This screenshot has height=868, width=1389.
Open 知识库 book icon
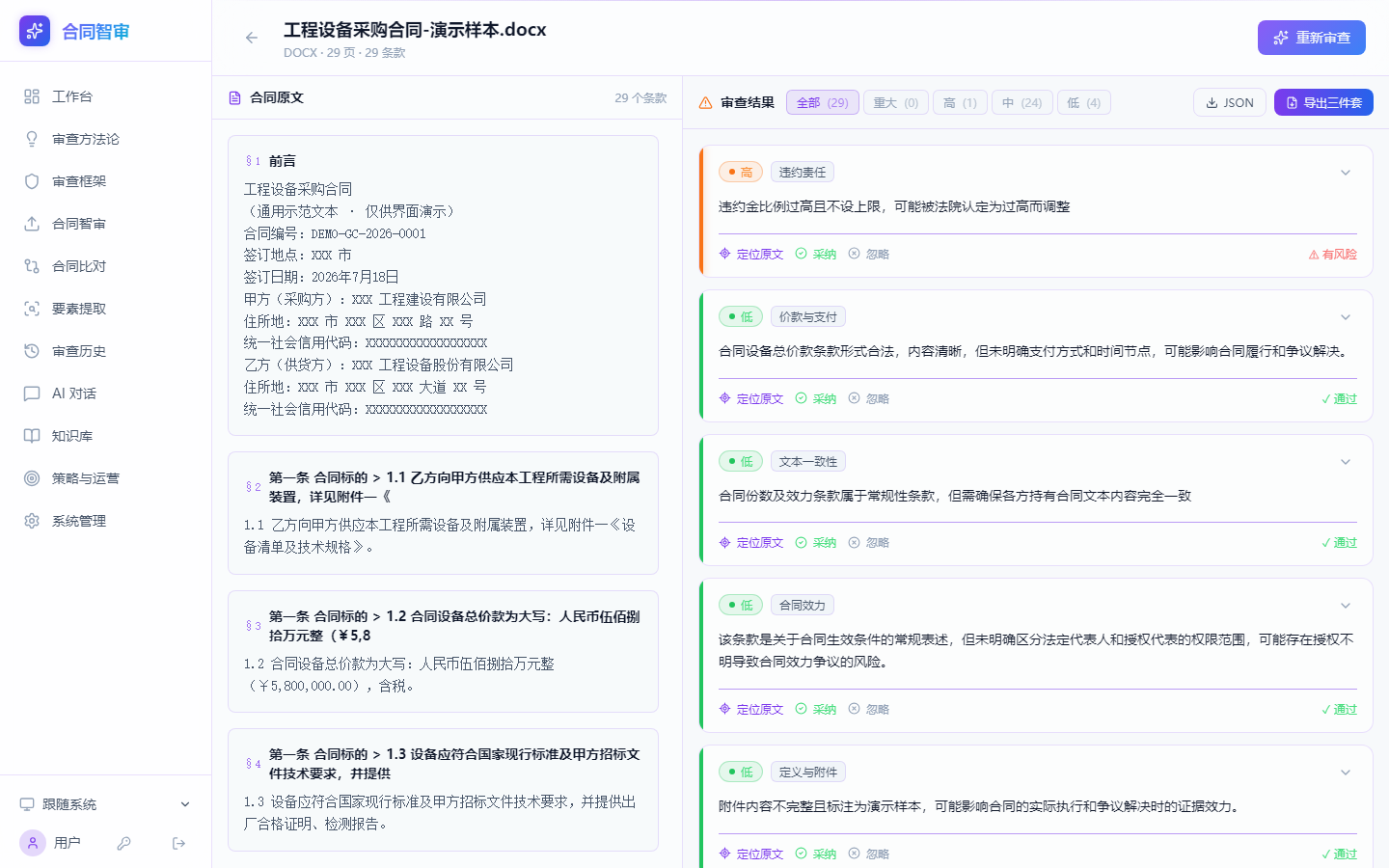tap(32, 436)
